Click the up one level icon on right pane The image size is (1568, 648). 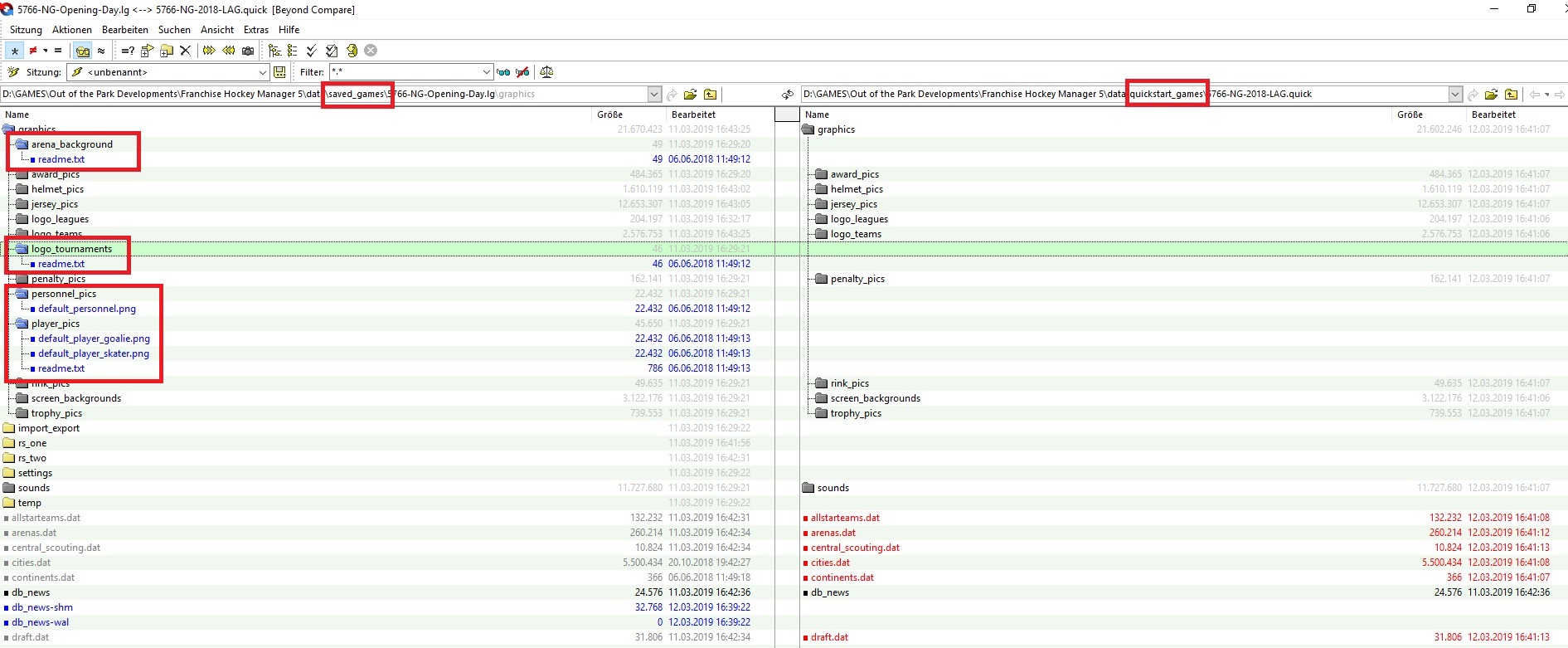coord(1512,95)
